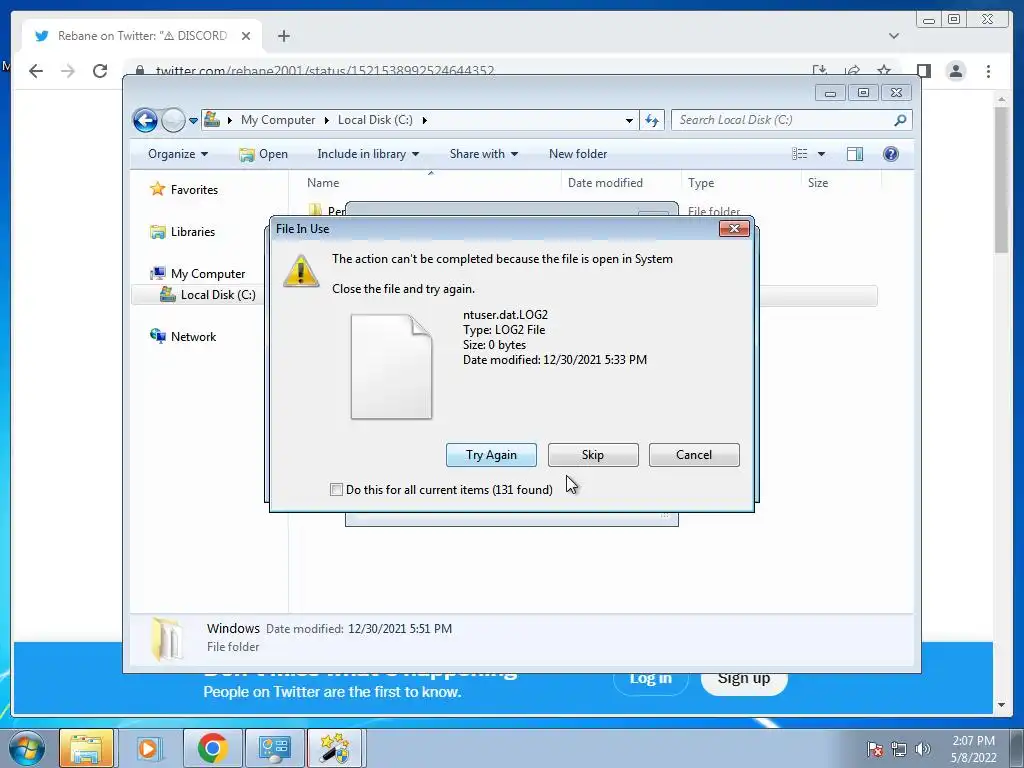Reload the Chrome page
Image resolution: width=1024 pixels, height=768 pixels.
(x=100, y=71)
